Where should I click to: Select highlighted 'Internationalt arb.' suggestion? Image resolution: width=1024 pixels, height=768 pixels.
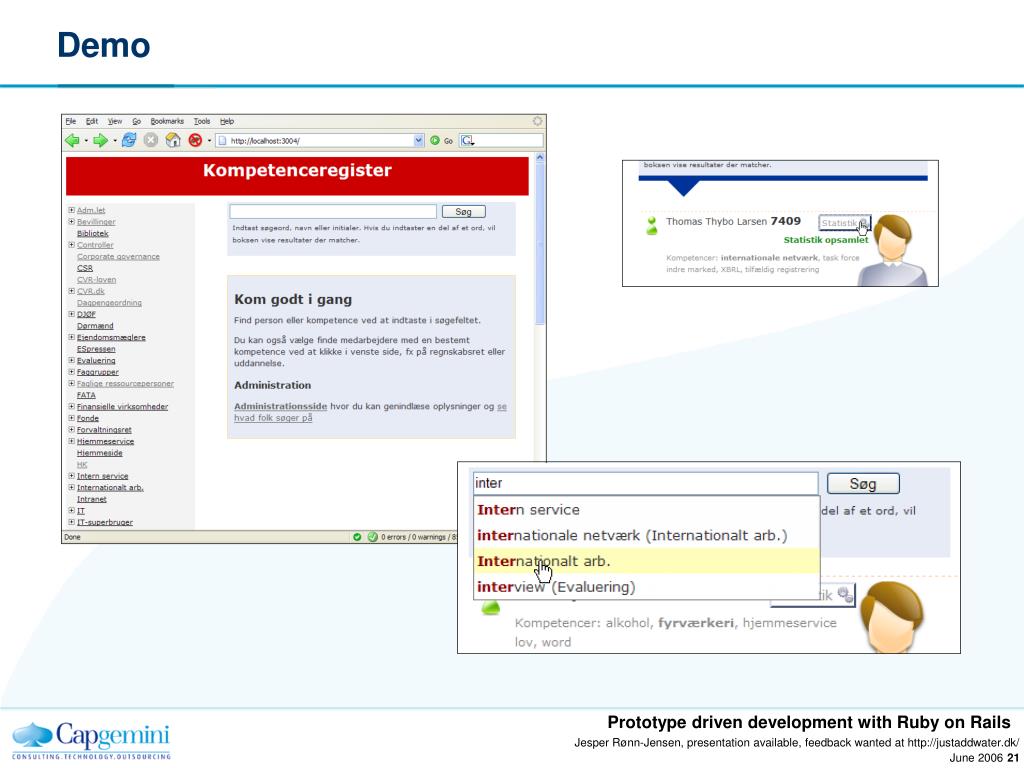click(647, 561)
